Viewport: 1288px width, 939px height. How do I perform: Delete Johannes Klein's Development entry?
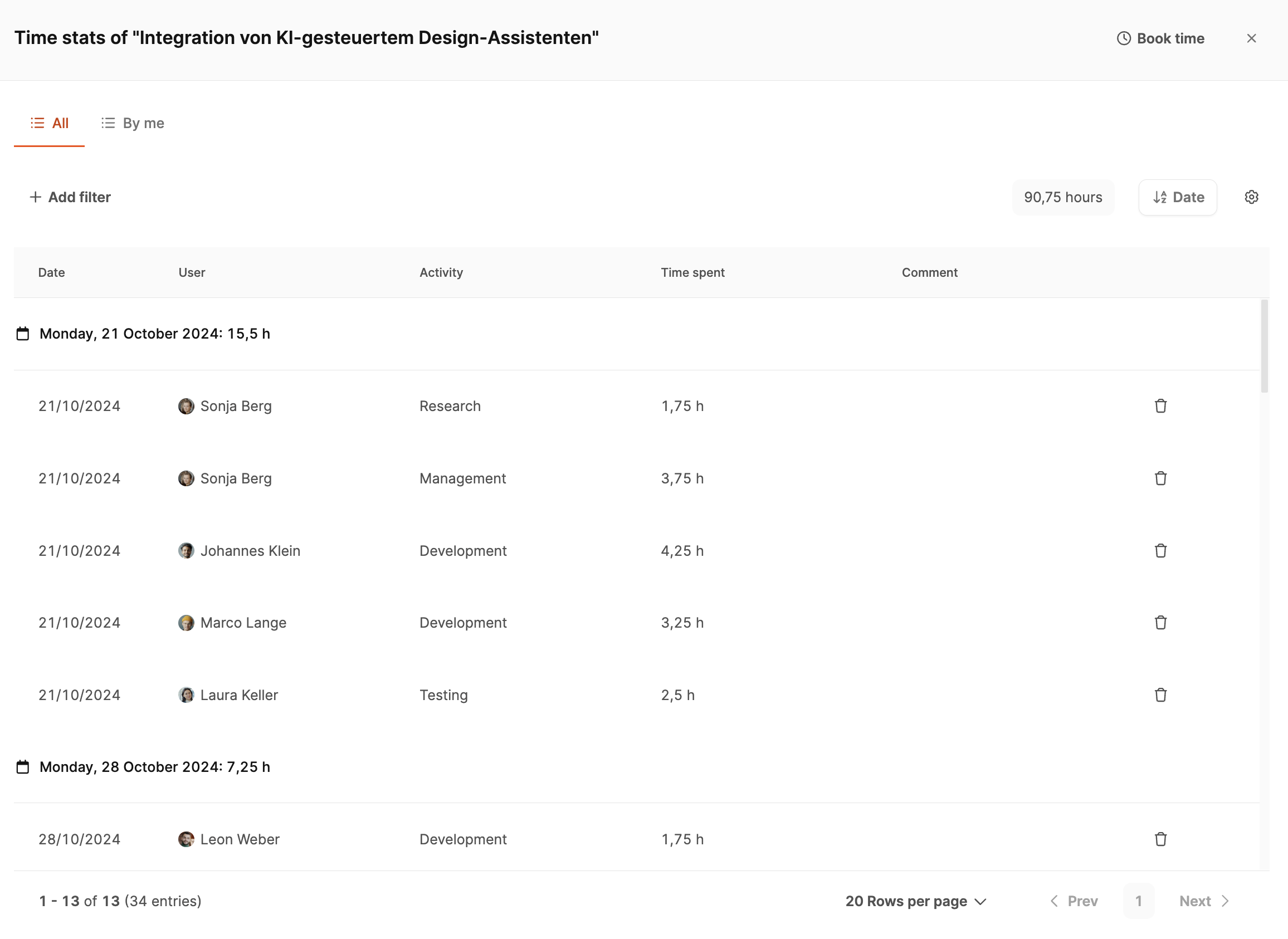pos(1160,550)
